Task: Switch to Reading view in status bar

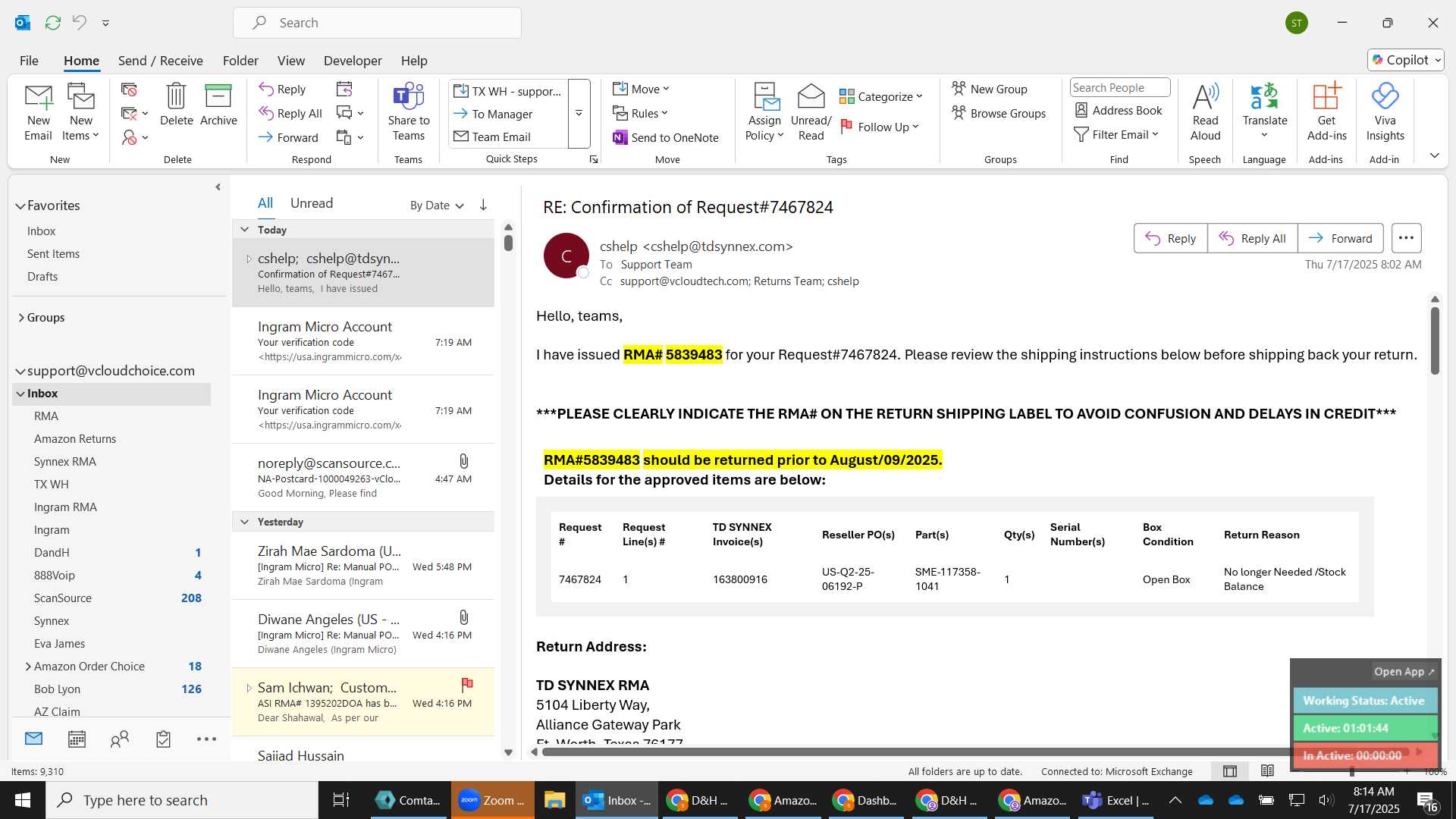Action: point(1267,771)
